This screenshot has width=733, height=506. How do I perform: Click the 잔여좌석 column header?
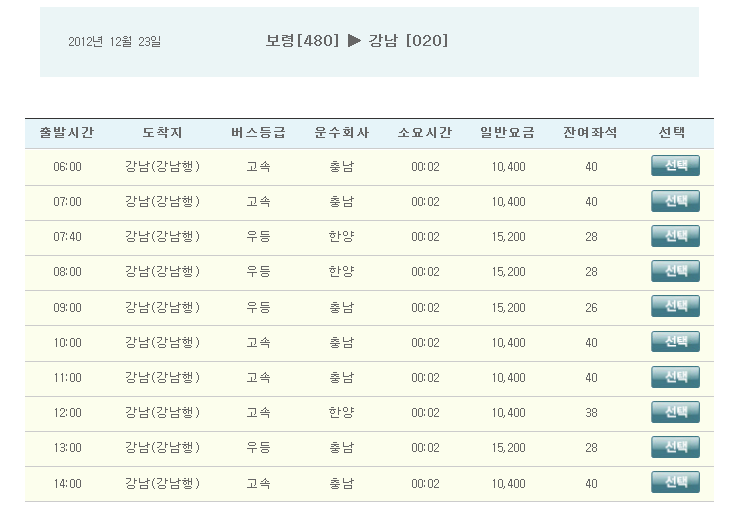(590, 133)
